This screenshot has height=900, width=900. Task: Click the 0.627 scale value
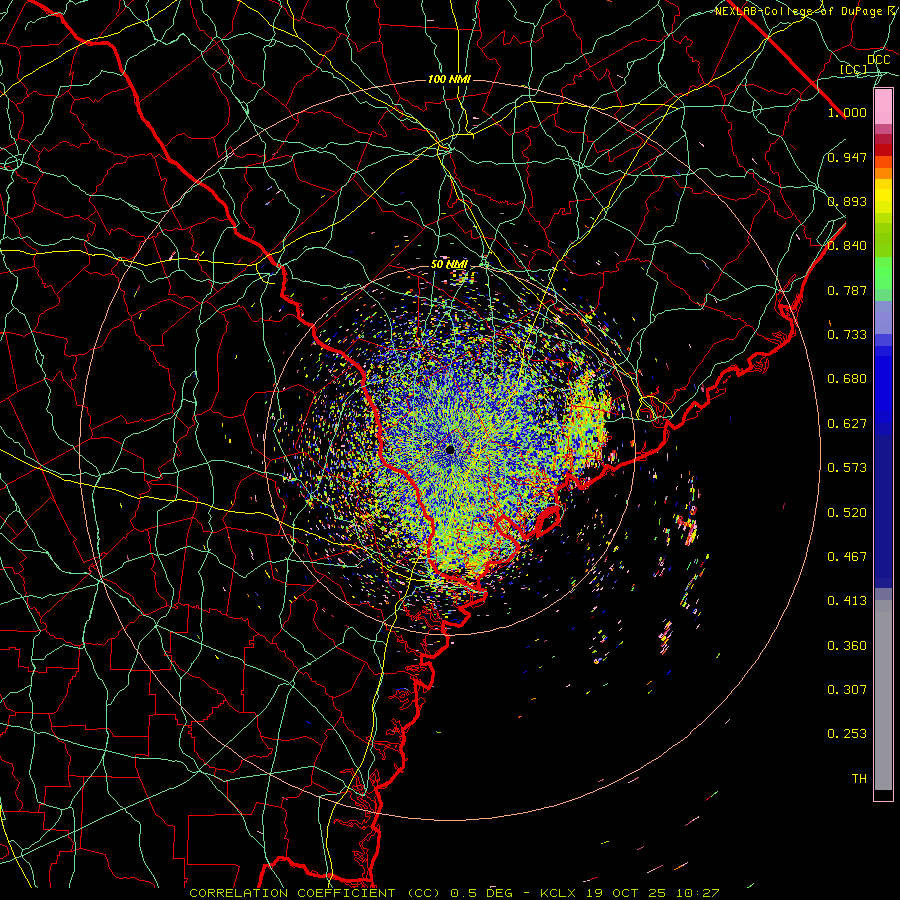pos(847,424)
